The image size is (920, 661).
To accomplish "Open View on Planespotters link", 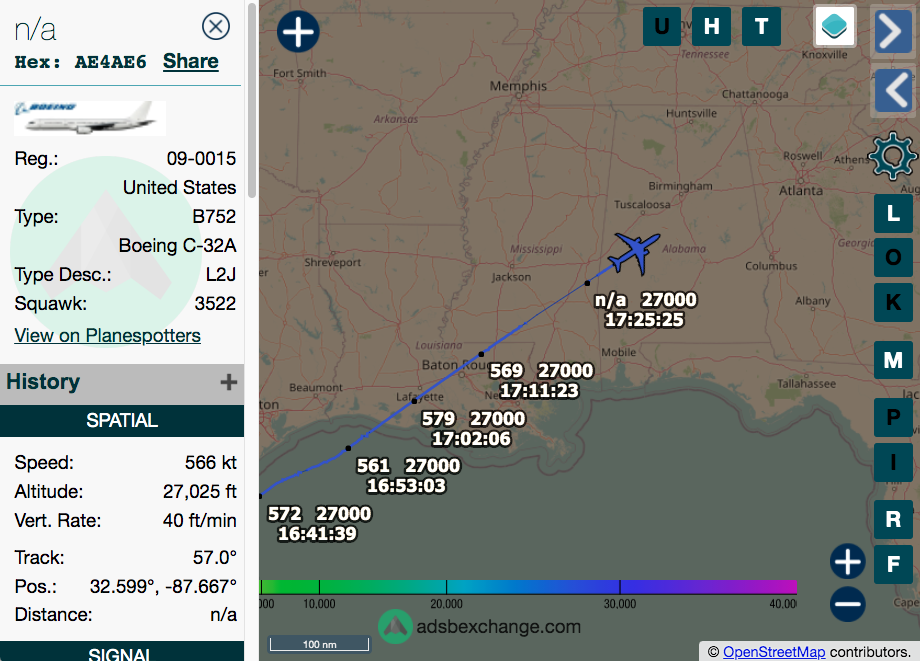I will (x=107, y=335).
